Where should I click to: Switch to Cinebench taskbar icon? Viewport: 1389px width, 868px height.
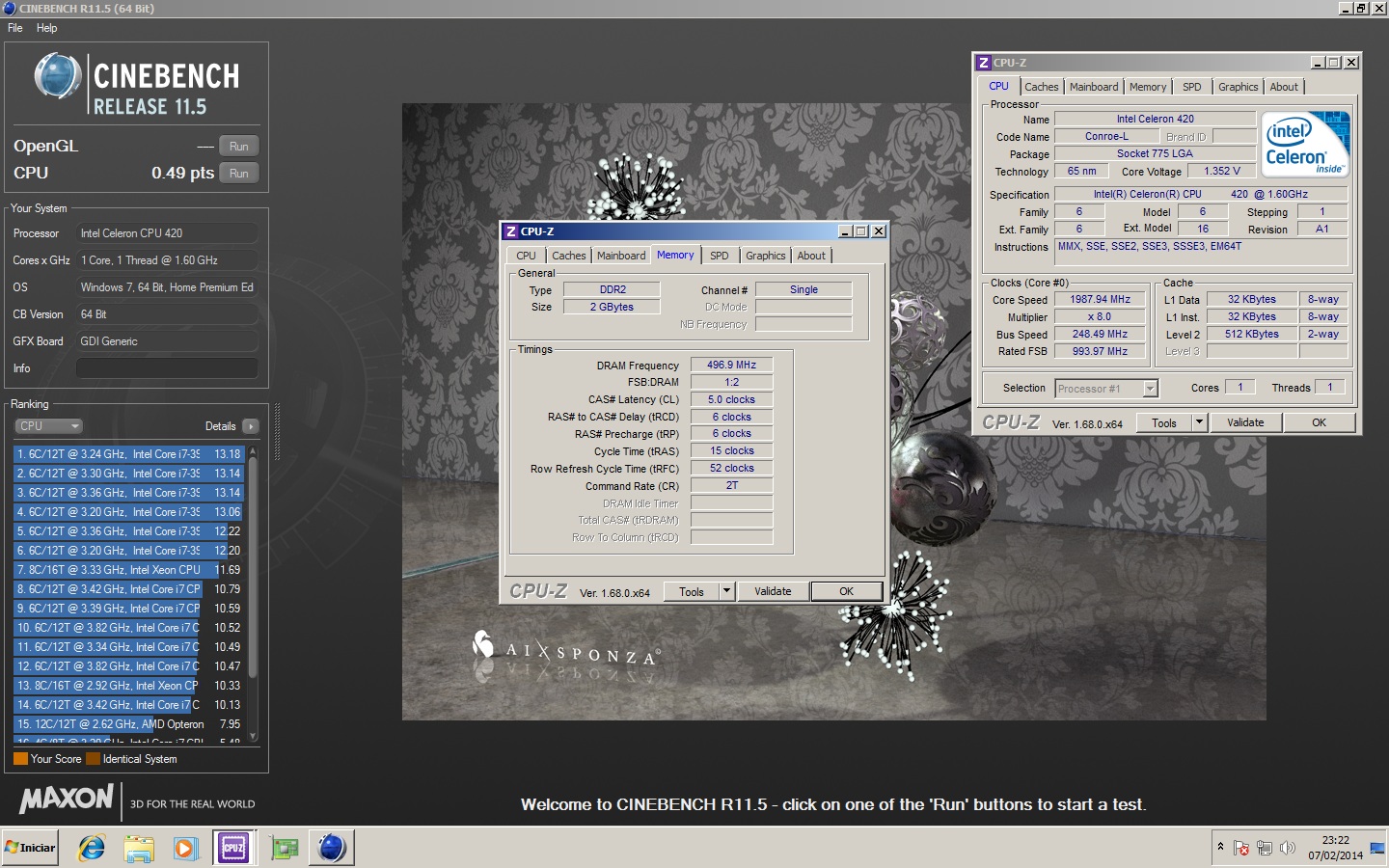pyautogui.click(x=332, y=848)
